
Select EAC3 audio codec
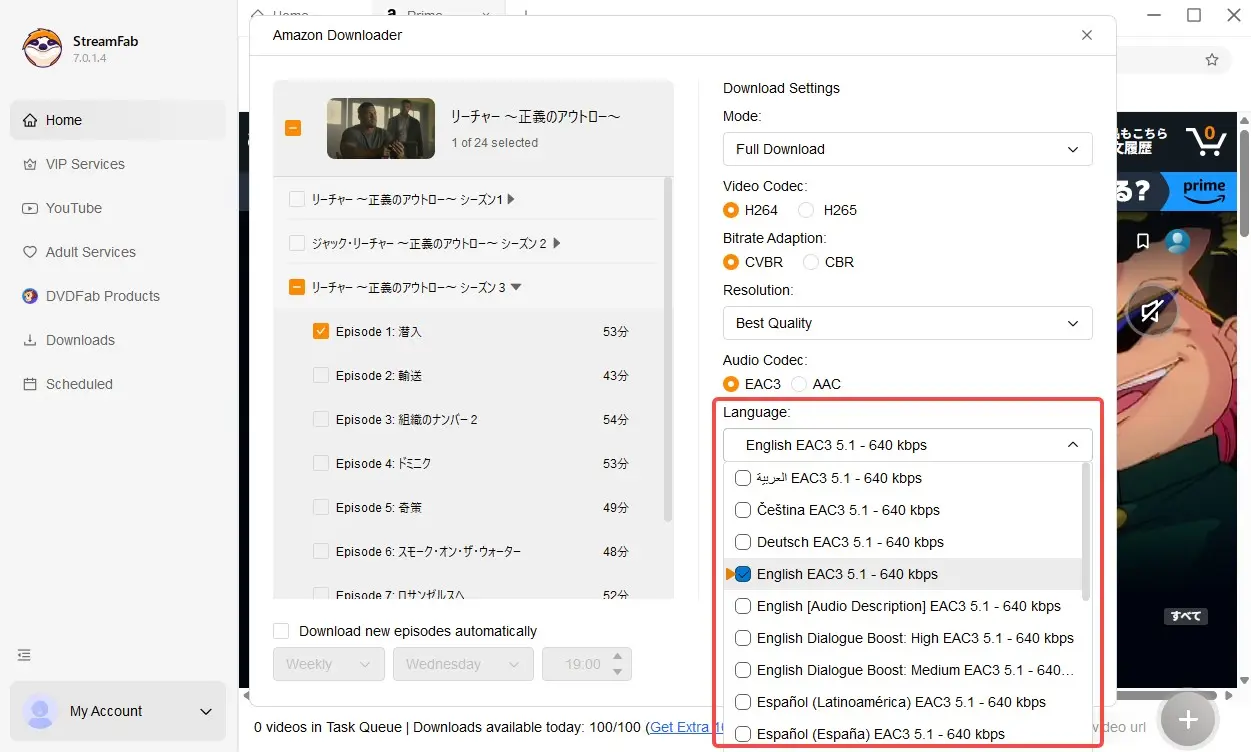click(731, 384)
